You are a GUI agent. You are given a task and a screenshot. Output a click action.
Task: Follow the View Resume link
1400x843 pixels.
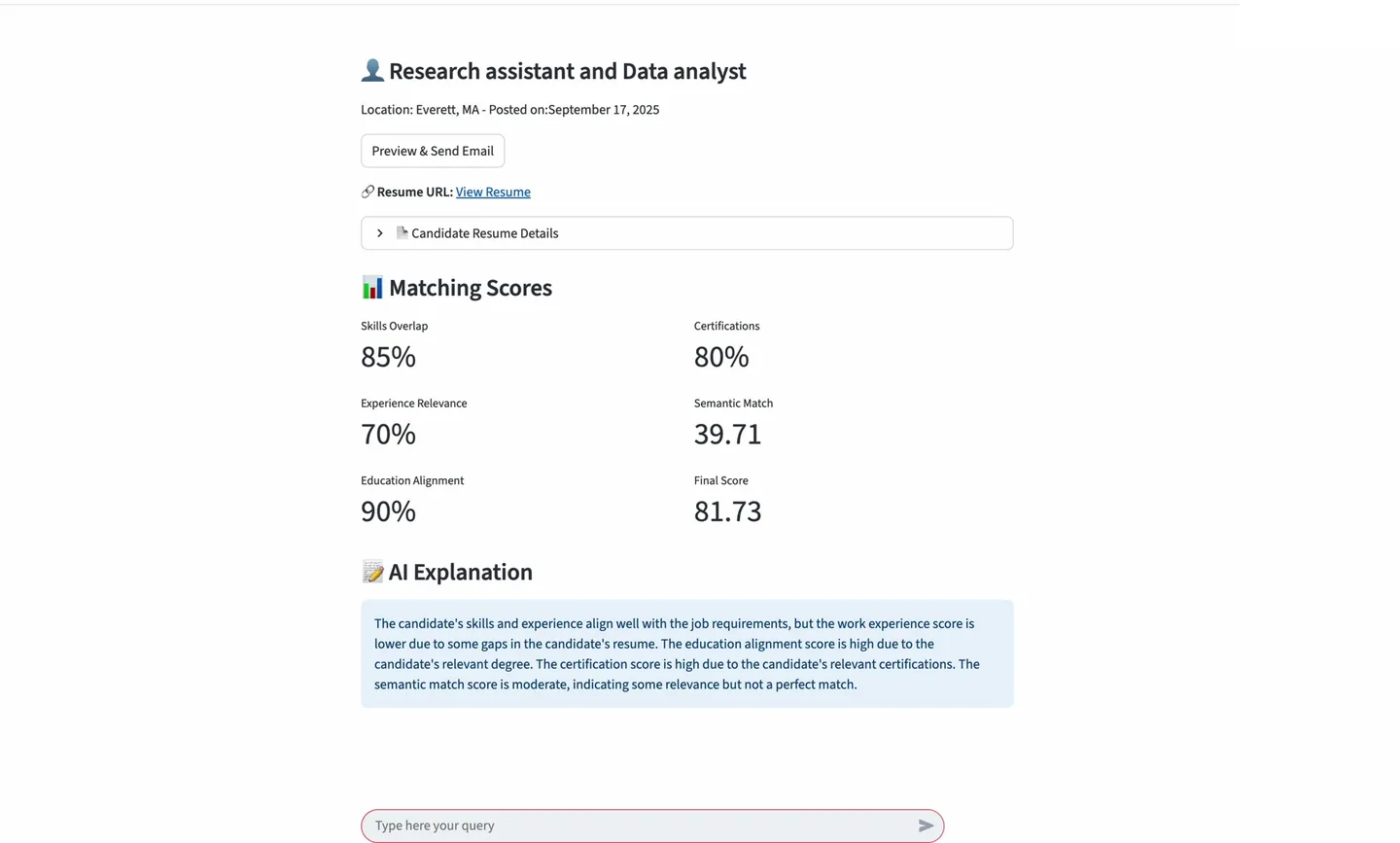[493, 192]
